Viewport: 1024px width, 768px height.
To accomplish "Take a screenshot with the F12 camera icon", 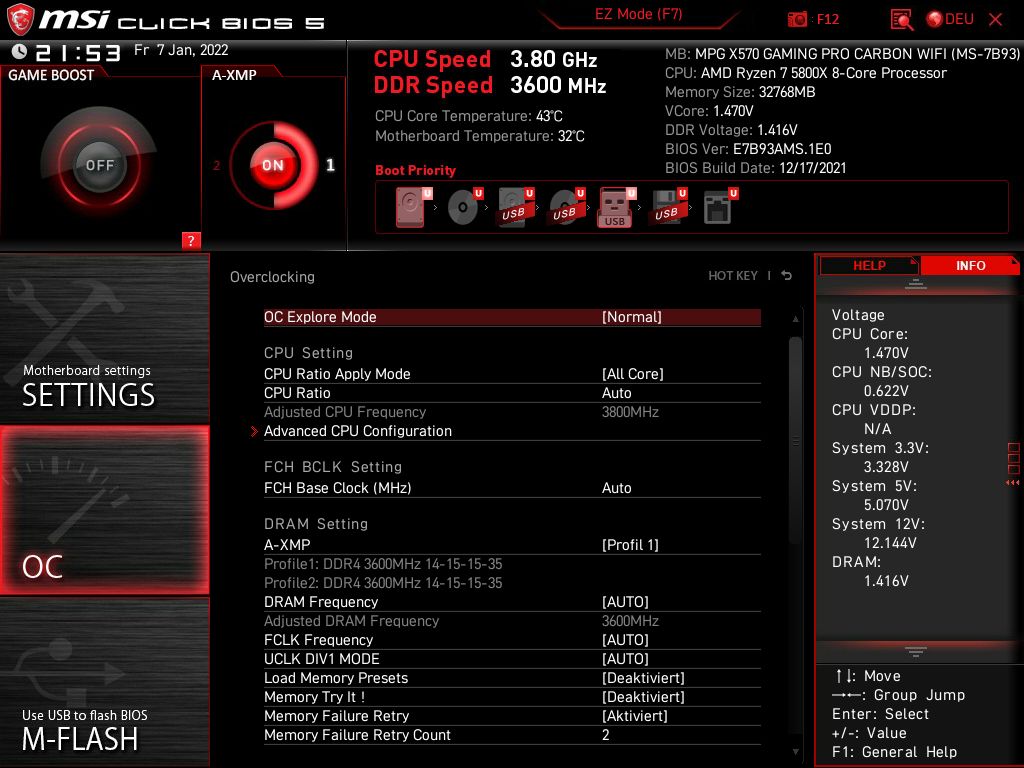I will pos(797,19).
